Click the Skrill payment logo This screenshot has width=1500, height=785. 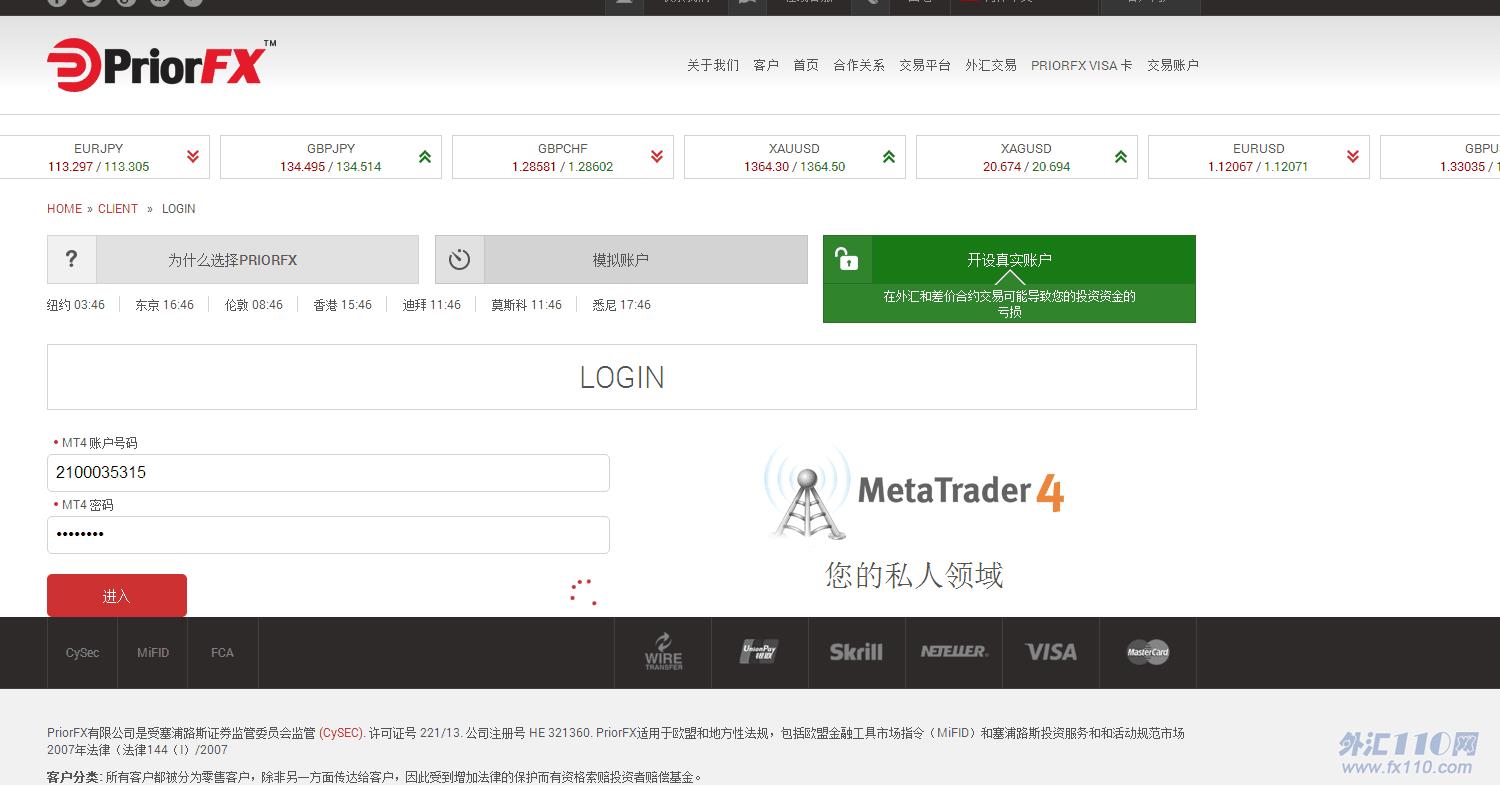click(856, 652)
